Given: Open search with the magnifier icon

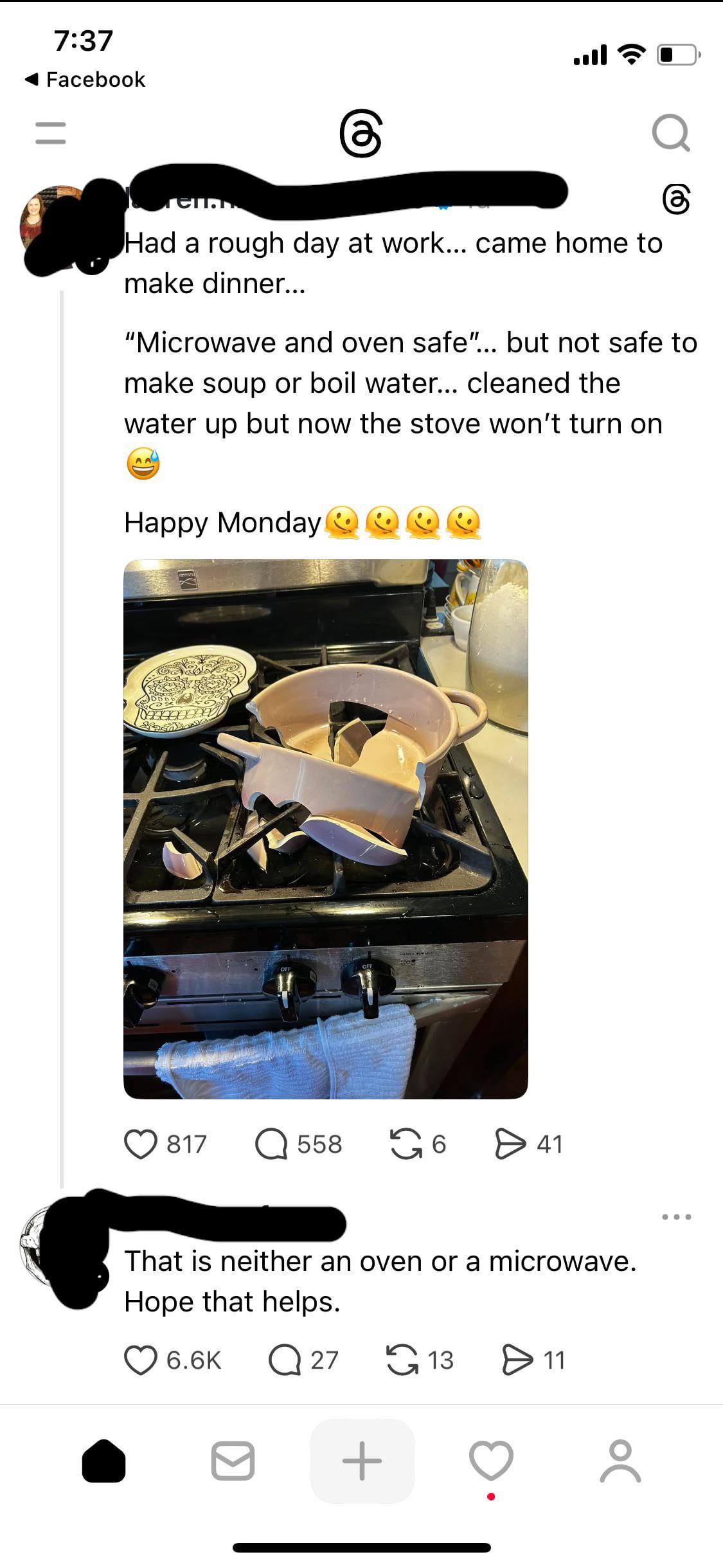Looking at the screenshot, I should (671, 133).
